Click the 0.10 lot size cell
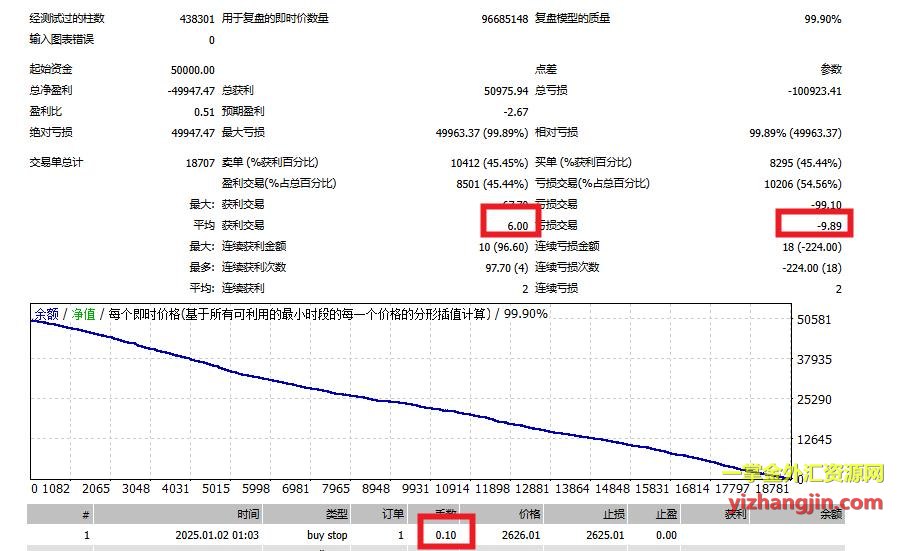The image size is (899, 551). 445,535
